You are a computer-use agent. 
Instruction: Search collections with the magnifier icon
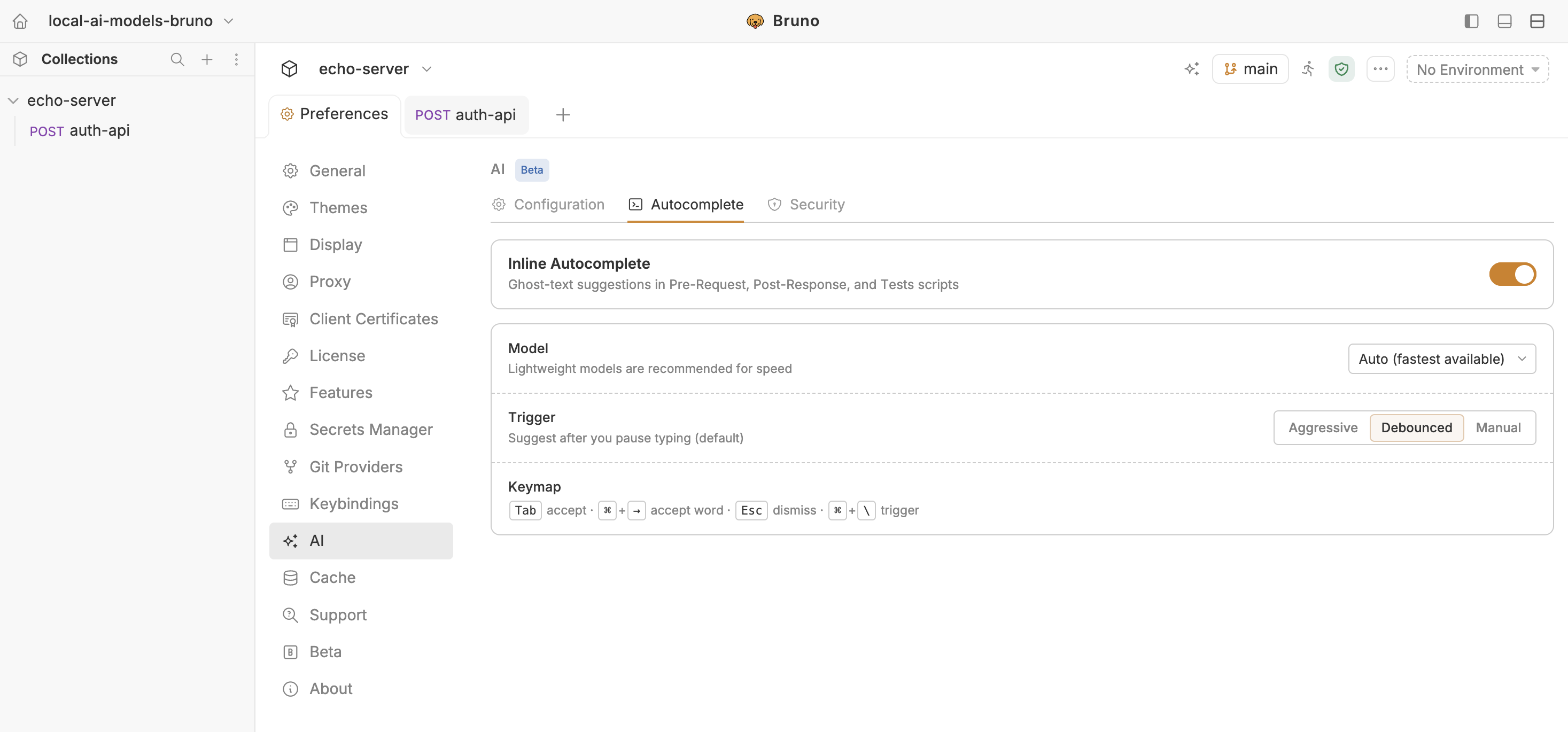(177, 59)
